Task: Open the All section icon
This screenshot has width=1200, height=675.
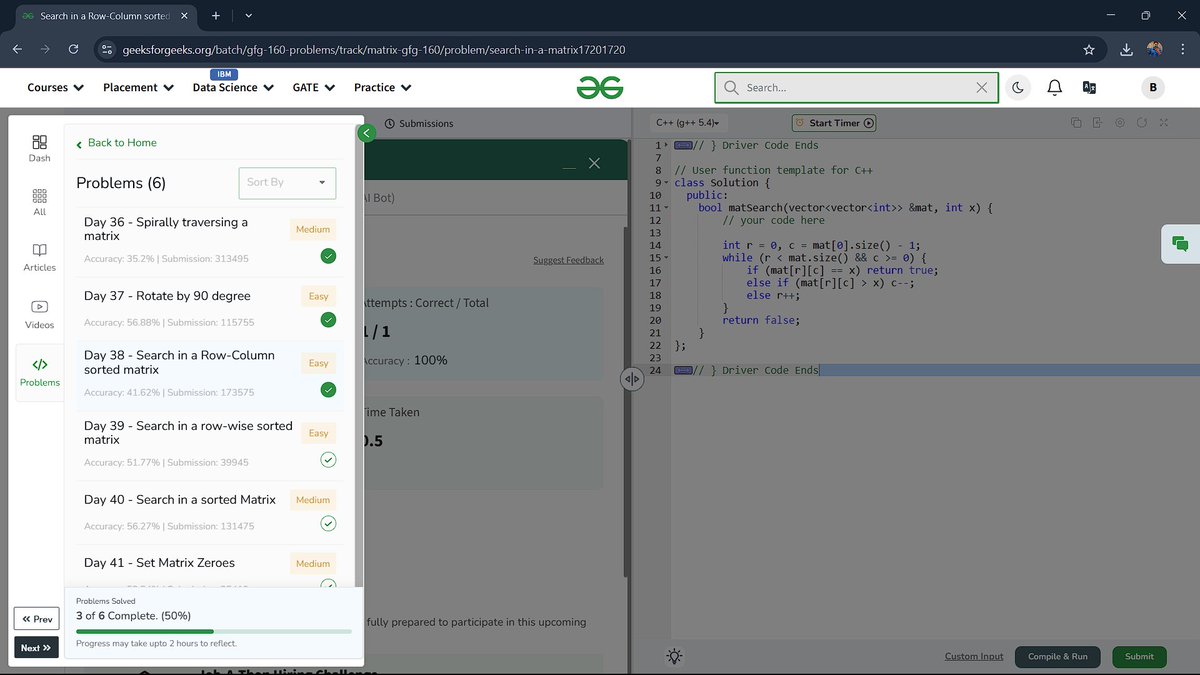Action: click(x=39, y=203)
